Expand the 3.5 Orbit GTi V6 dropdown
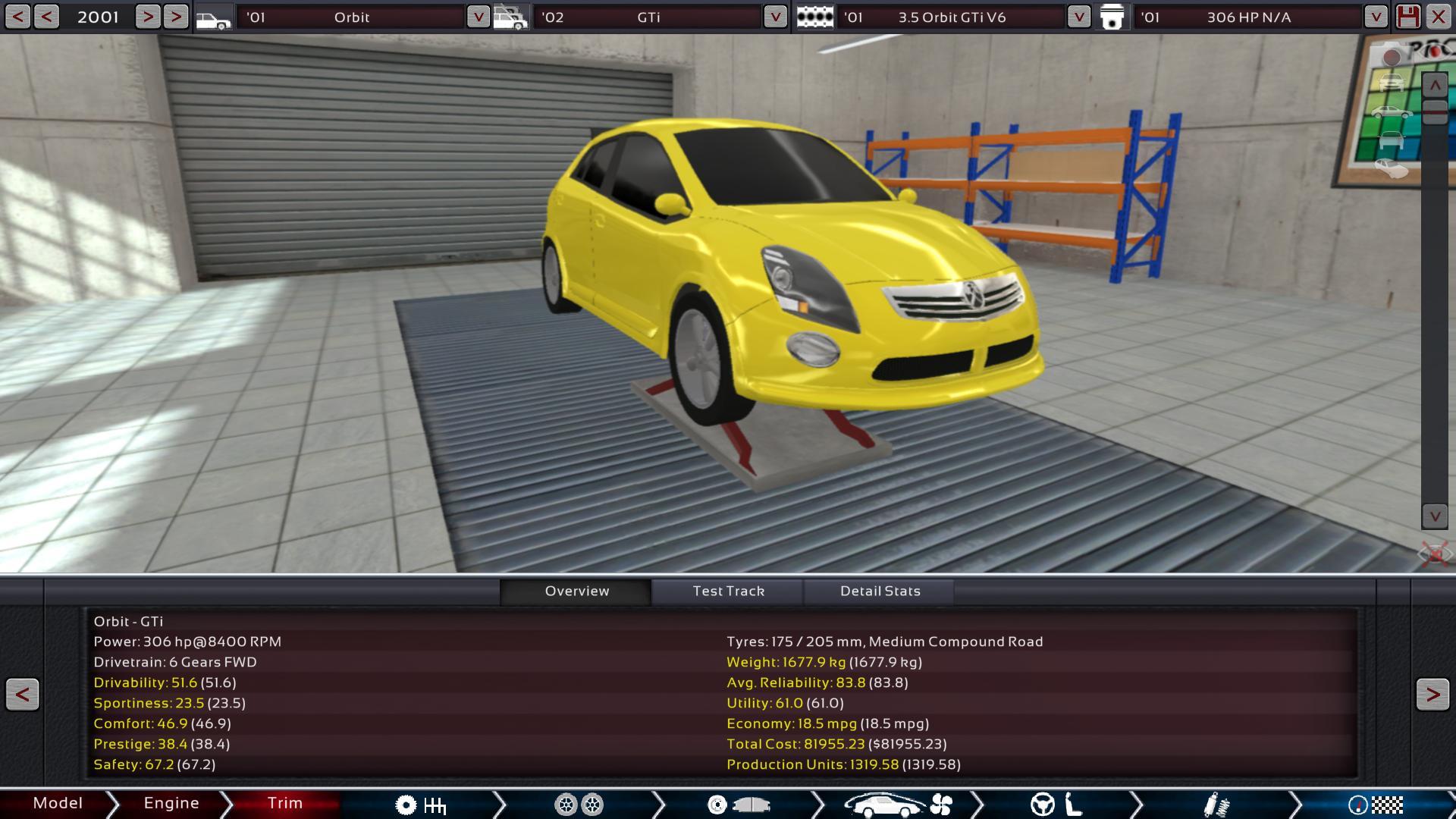This screenshot has height=819, width=1456. pyautogui.click(x=1078, y=17)
